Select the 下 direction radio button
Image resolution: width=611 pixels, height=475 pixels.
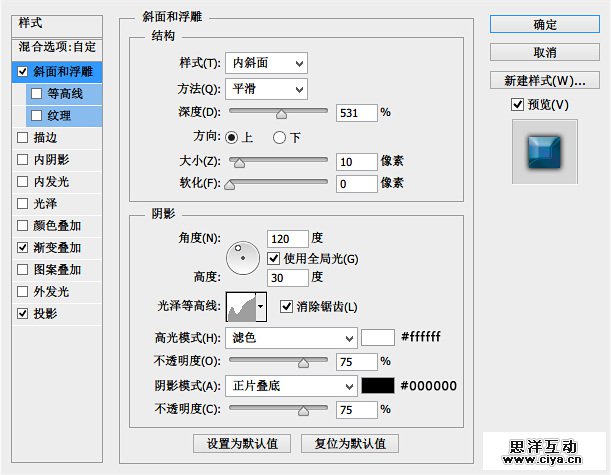tap(279, 137)
